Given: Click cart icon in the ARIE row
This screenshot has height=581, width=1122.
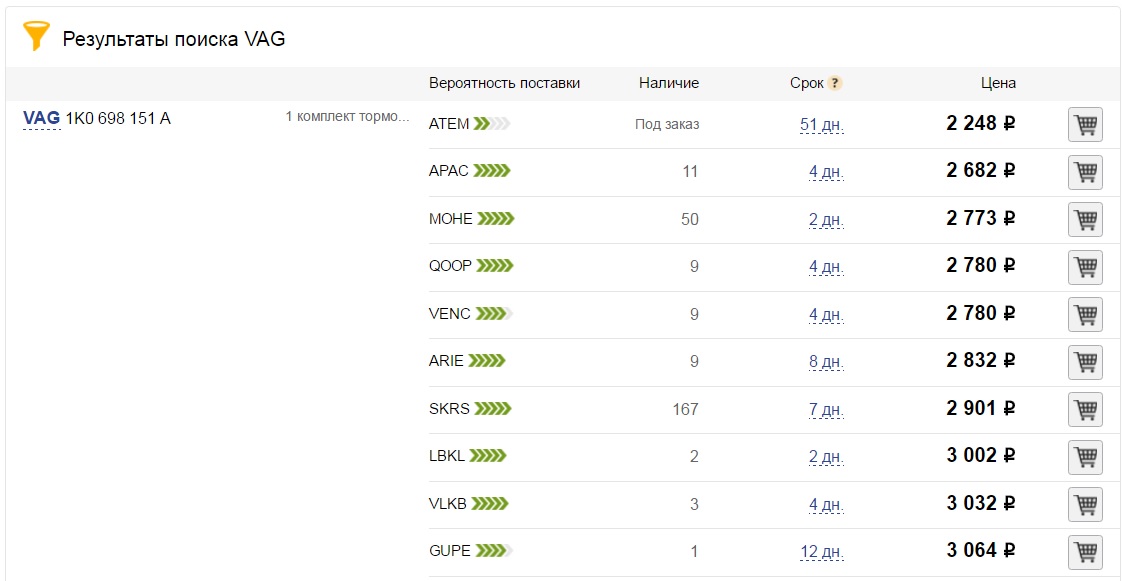Looking at the screenshot, I should (1085, 362).
